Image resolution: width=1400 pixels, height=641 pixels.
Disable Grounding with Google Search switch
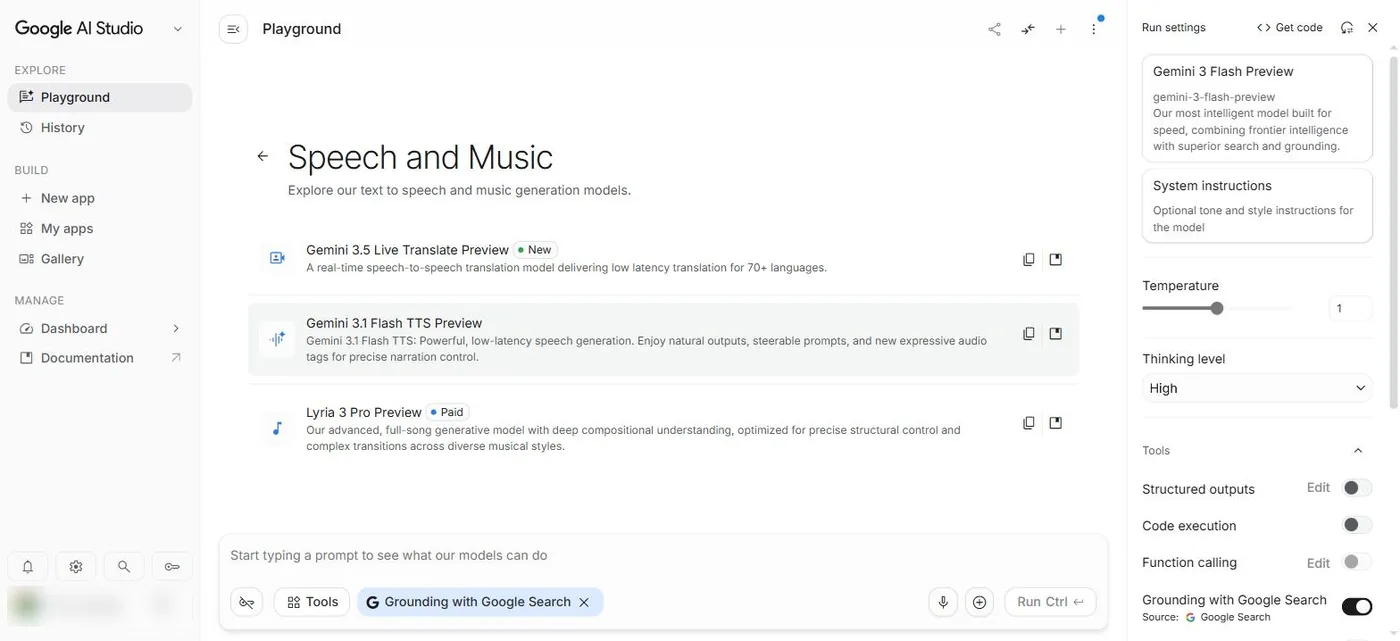1357,606
